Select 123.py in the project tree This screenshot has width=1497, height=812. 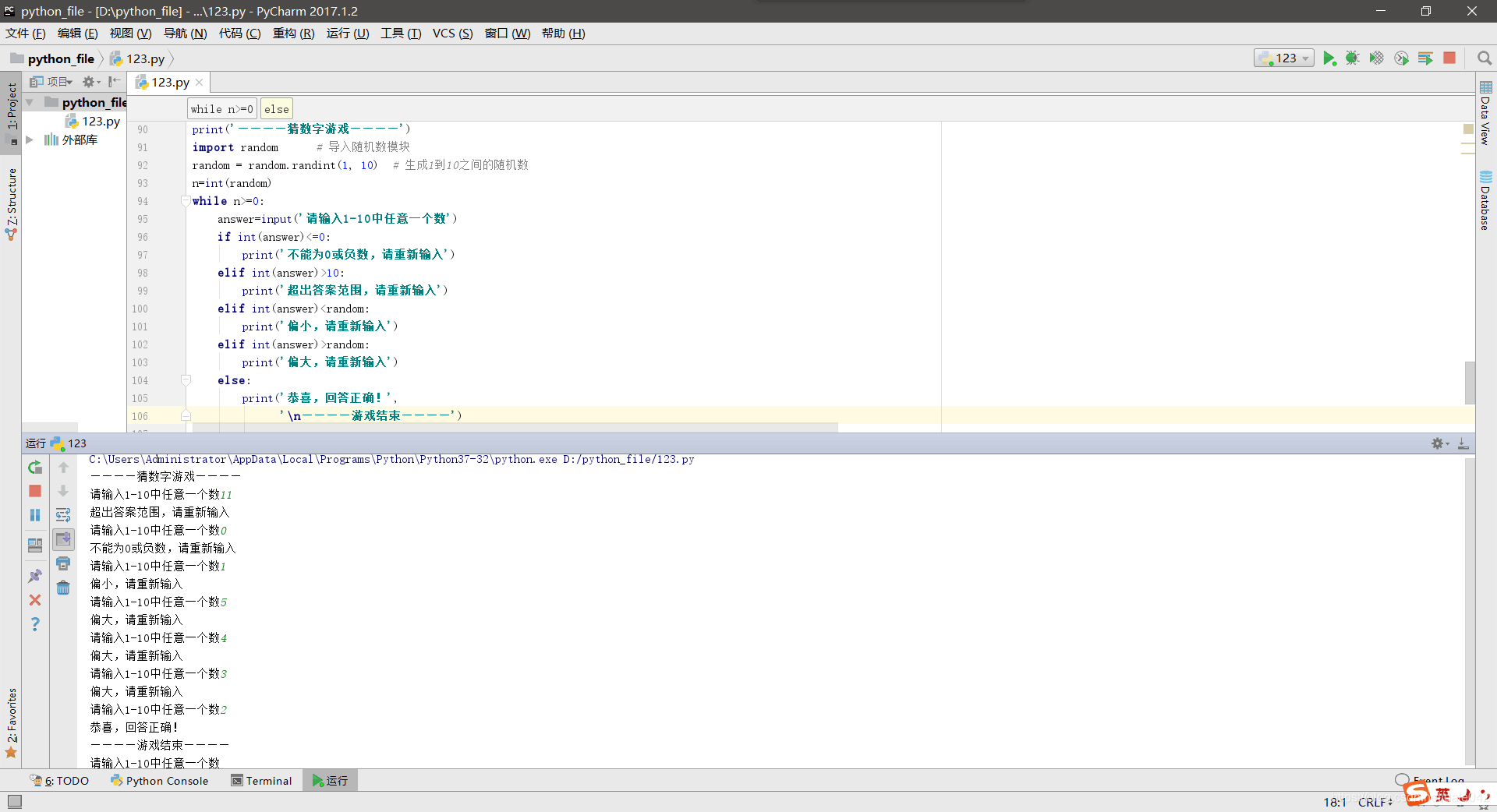pos(94,121)
